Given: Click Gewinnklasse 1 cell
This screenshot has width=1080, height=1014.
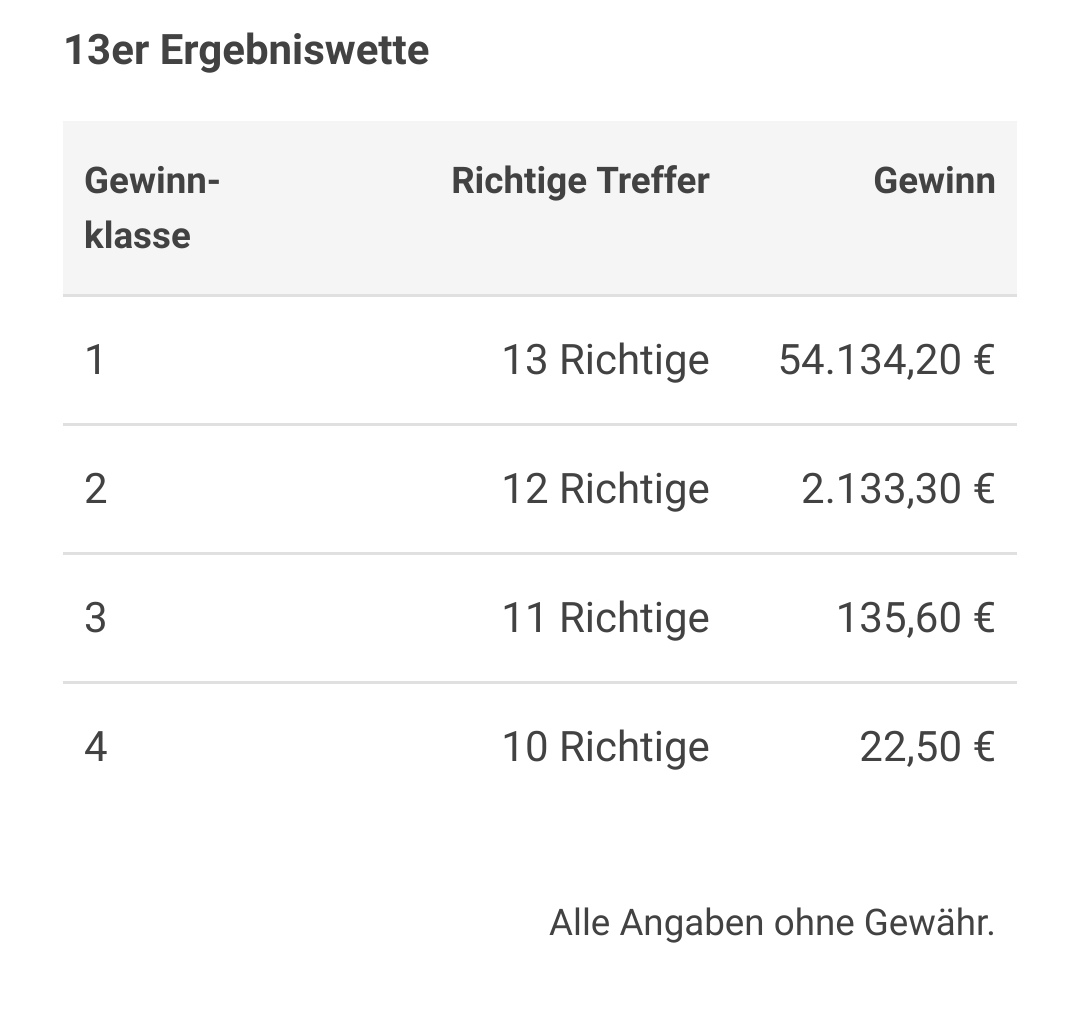Looking at the screenshot, I should (95, 360).
